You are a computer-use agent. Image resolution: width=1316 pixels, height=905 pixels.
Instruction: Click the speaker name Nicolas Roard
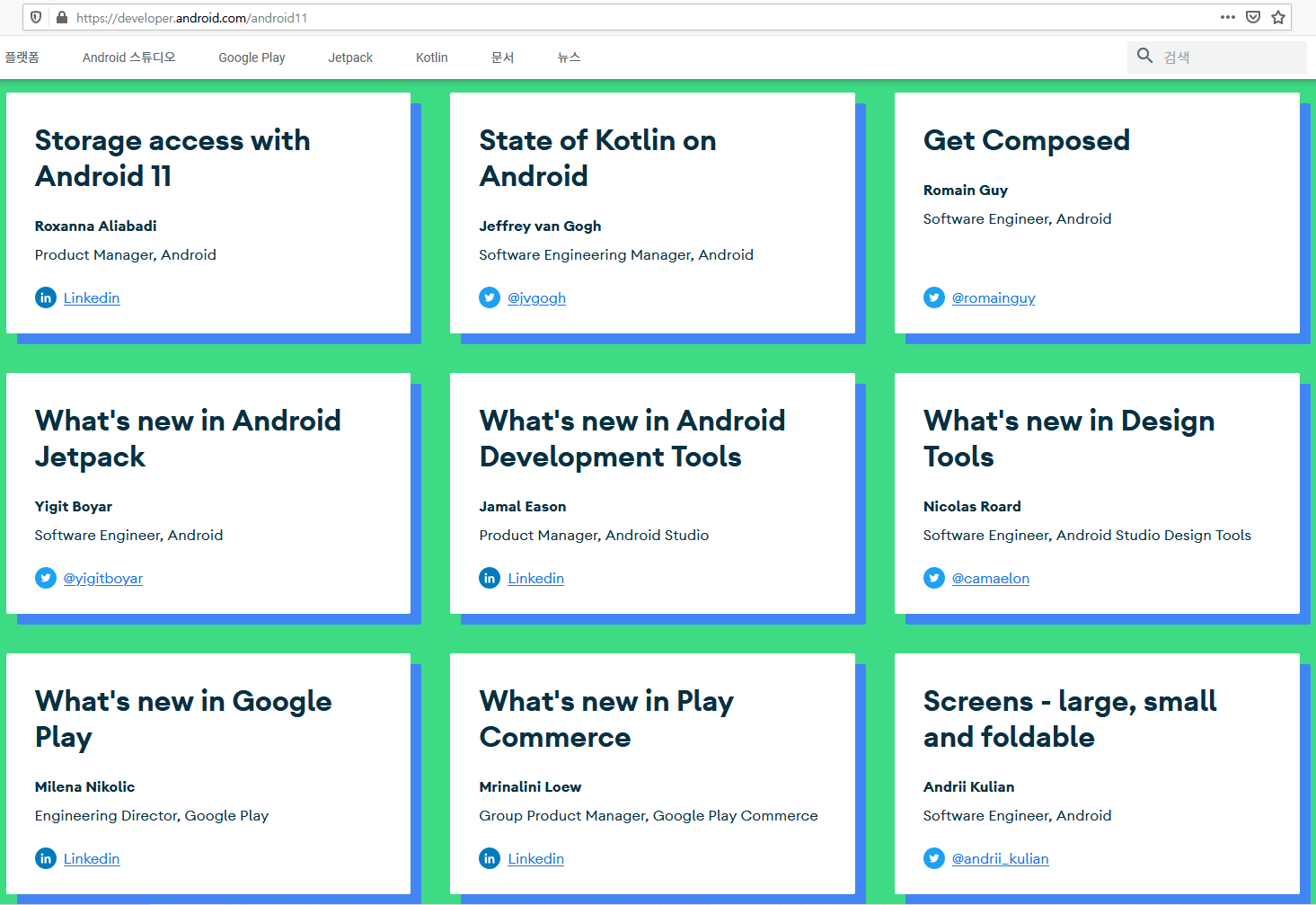point(972,507)
